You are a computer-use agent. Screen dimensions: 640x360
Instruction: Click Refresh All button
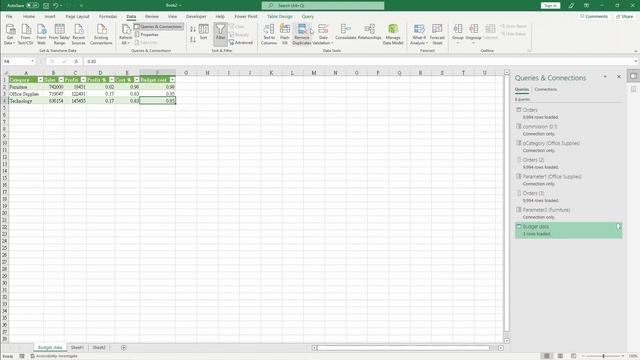point(125,34)
